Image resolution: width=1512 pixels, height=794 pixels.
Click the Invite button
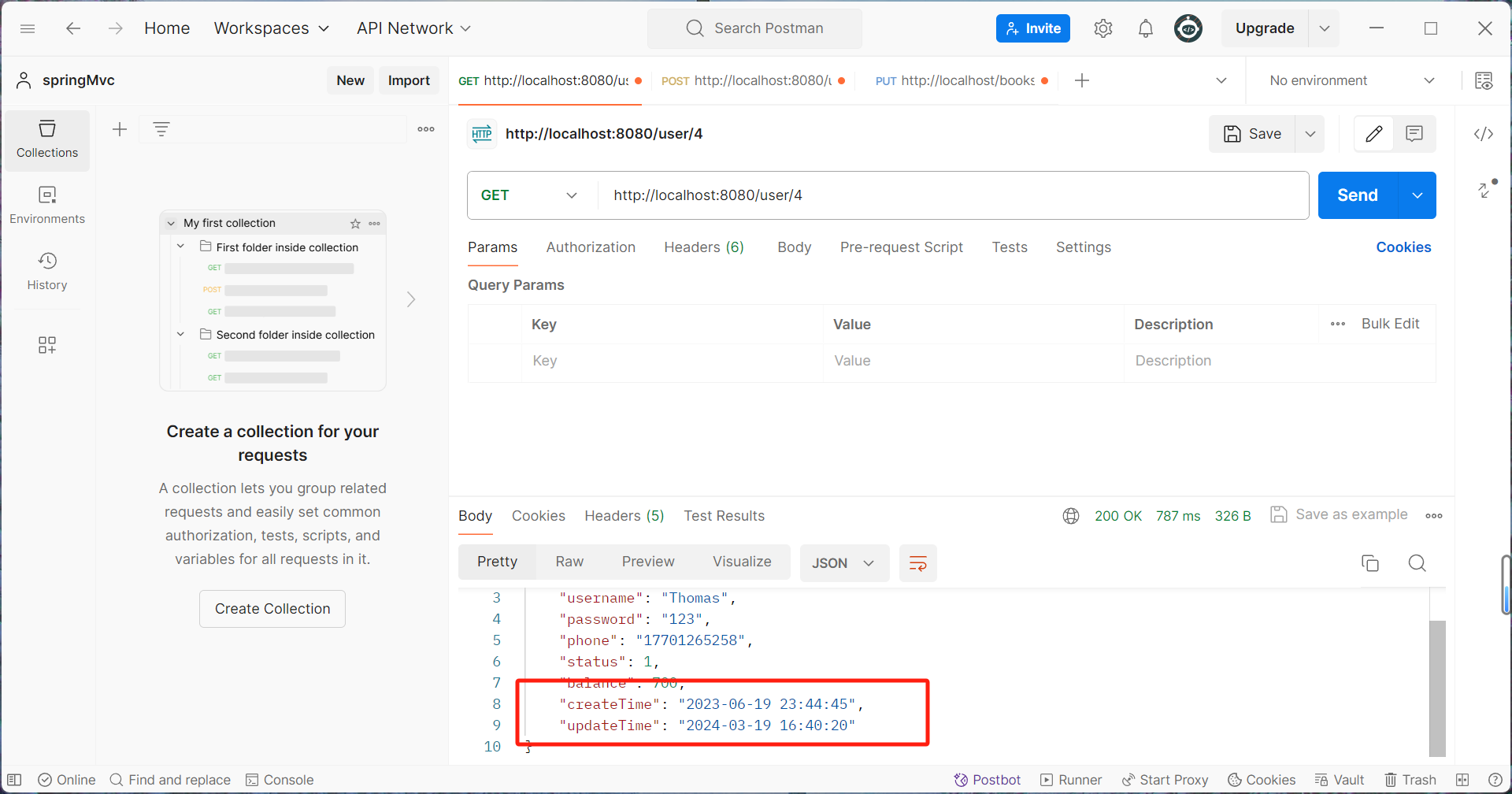pos(1033,28)
